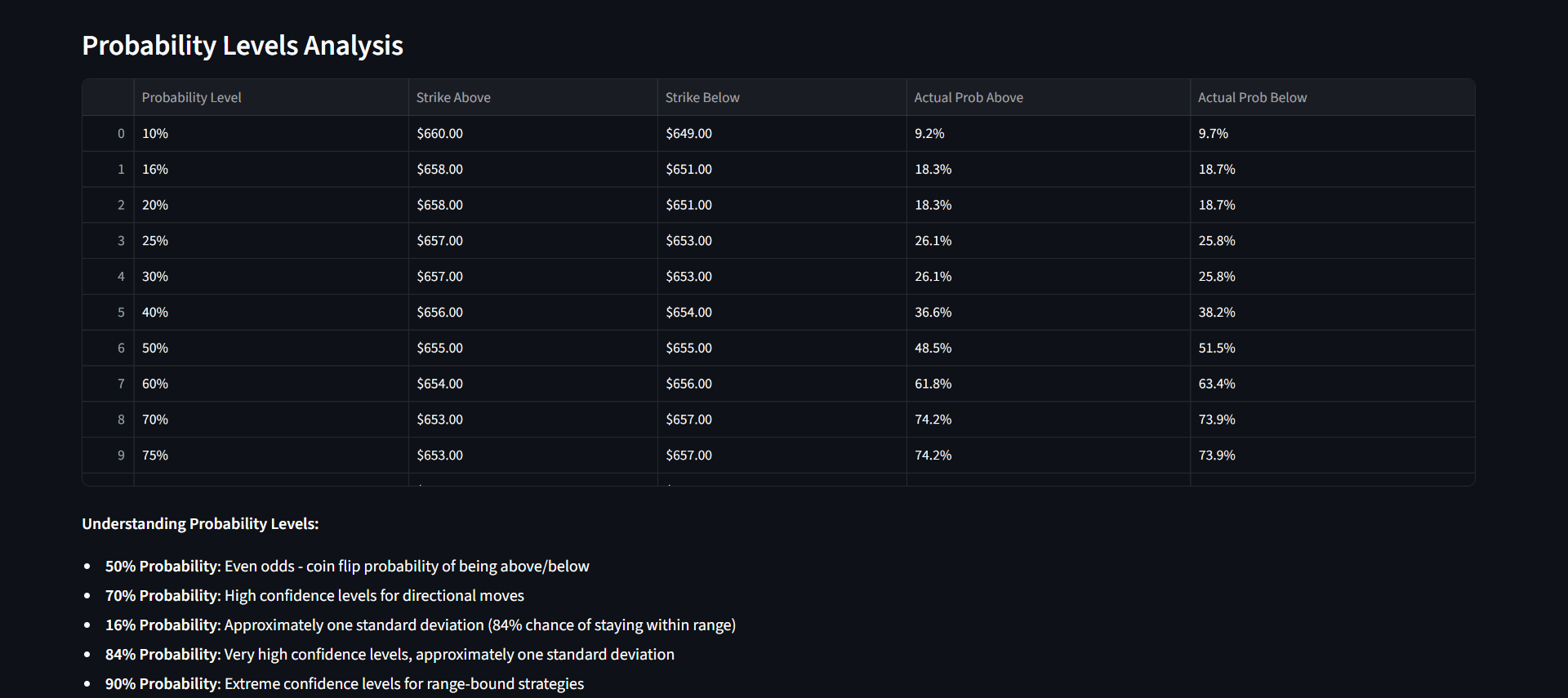Select the 51.5% Actual Prob Below cell
The height and width of the screenshot is (698, 1568).
[1217, 349]
